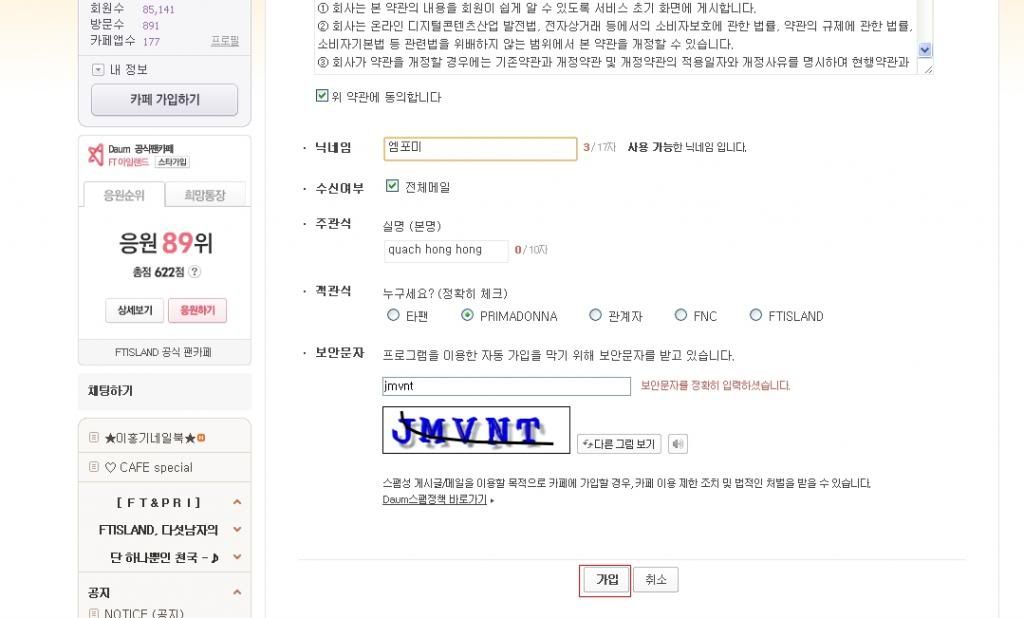The width and height of the screenshot is (1024, 618).
Task: Click the Daum 공식팬카페 logo icon
Action: tap(96, 155)
